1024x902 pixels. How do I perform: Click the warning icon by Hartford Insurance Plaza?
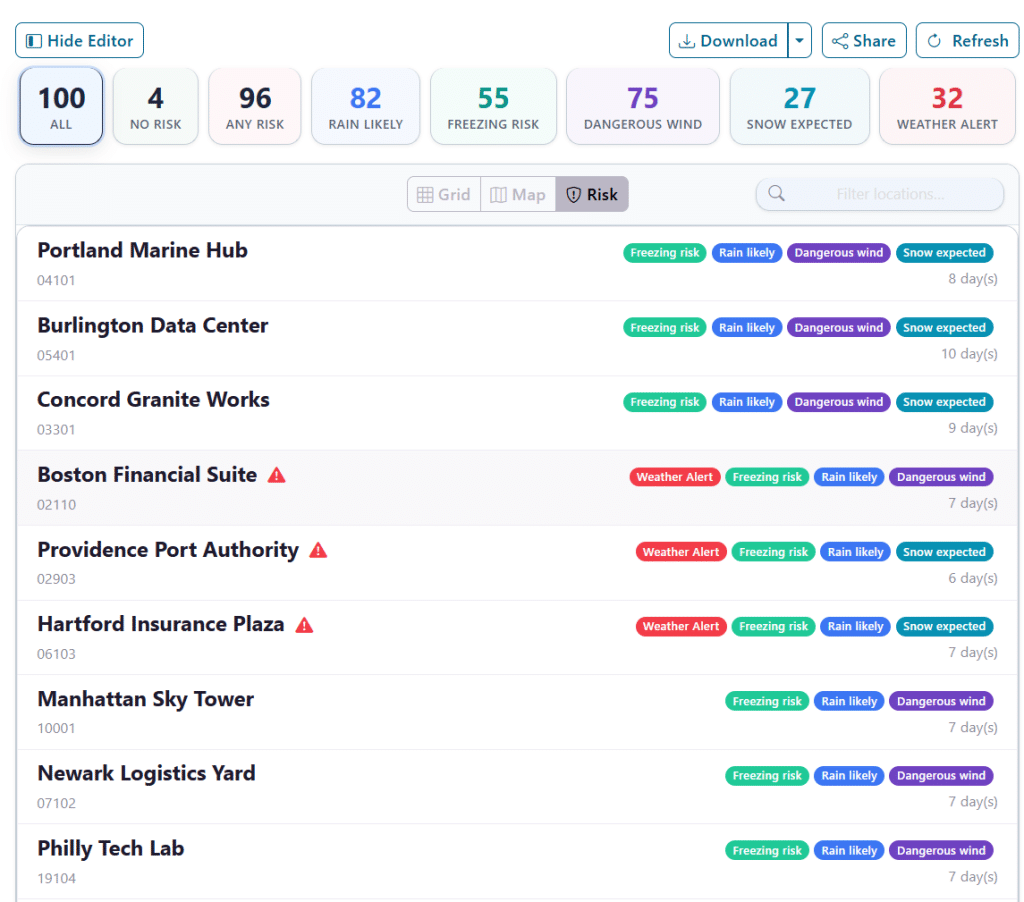point(305,625)
